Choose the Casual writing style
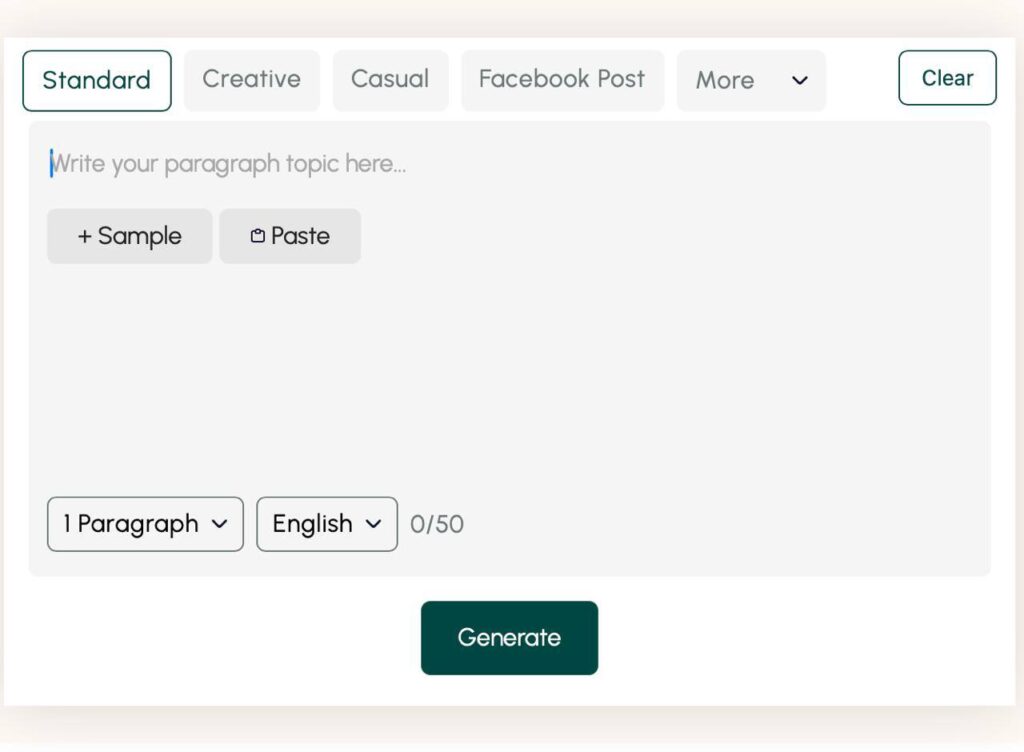The width and height of the screenshot is (1024, 752). 390,80
